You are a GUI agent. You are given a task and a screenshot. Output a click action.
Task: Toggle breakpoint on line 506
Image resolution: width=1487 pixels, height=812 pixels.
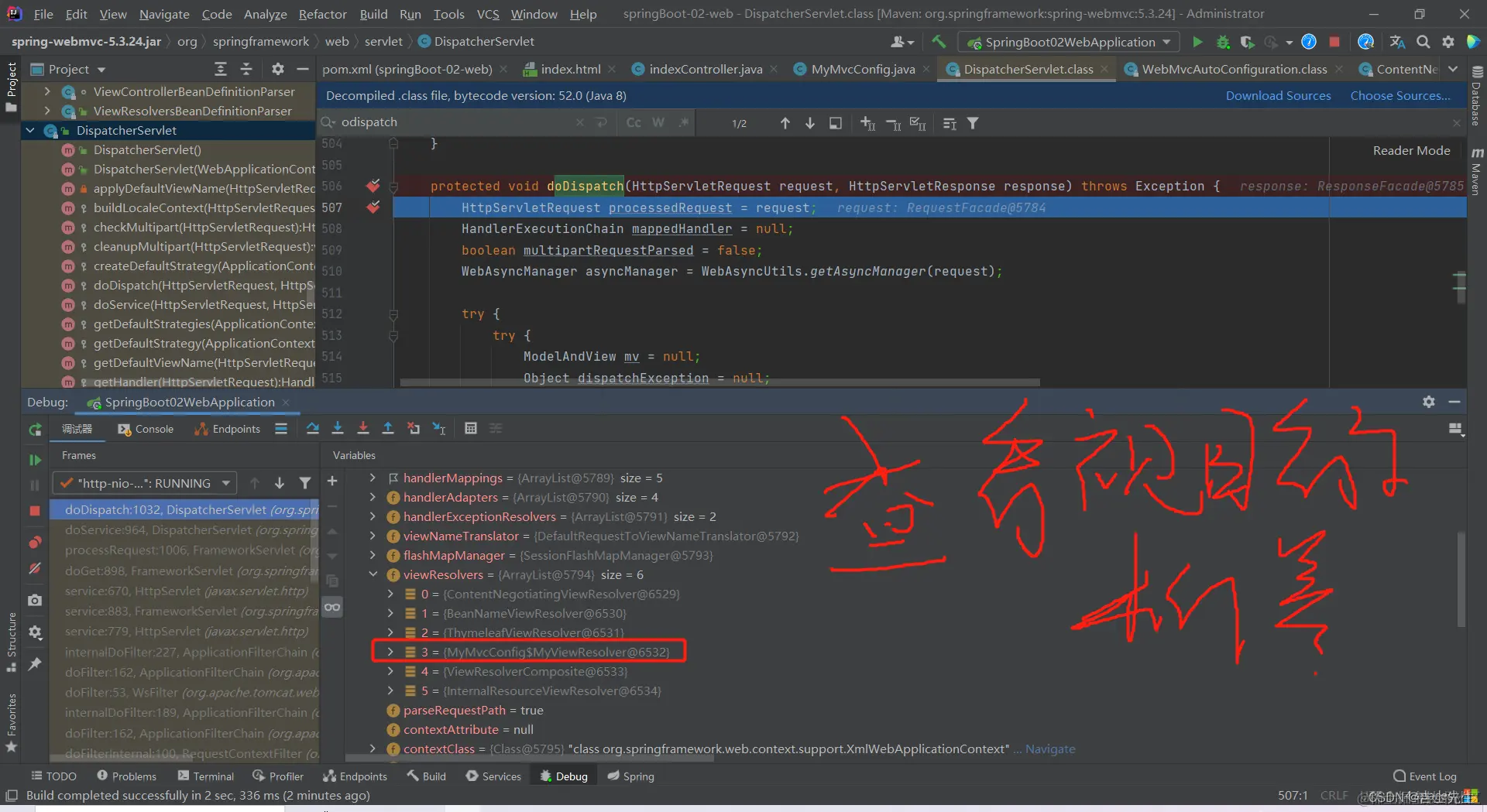[373, 186]
